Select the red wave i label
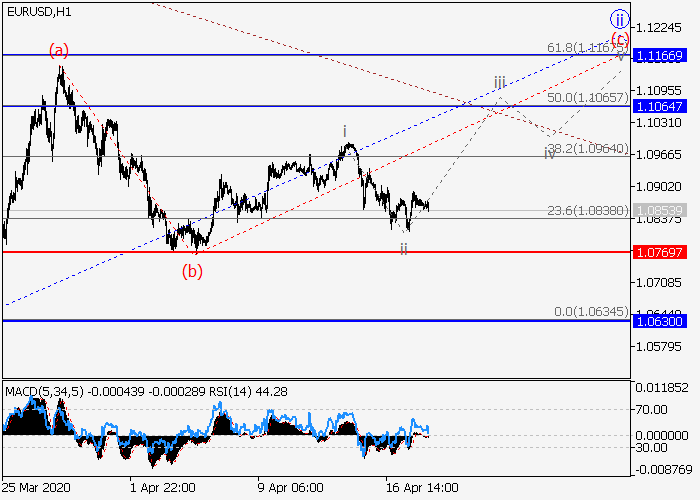Viewport: 700px width, 500px height. pyautogui.click(x=345, y=131)
